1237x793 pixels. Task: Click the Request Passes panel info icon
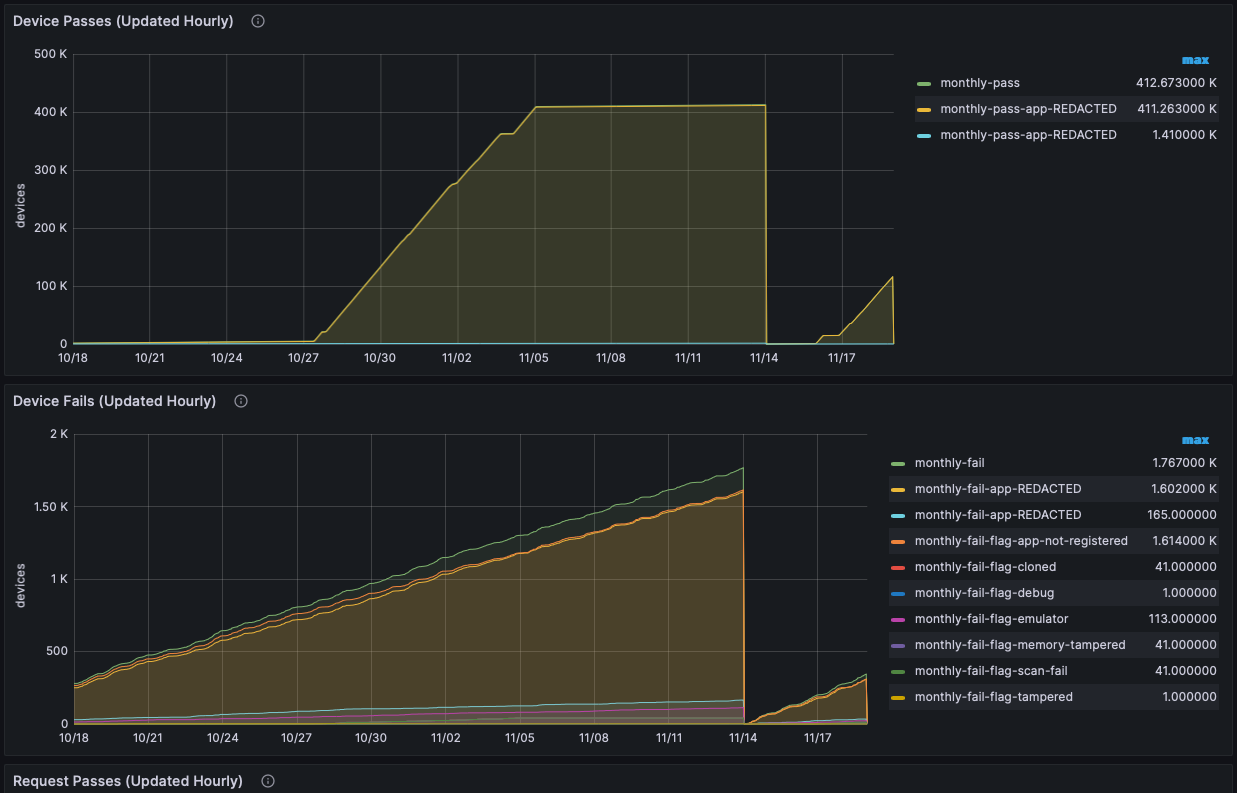(267, 780)
